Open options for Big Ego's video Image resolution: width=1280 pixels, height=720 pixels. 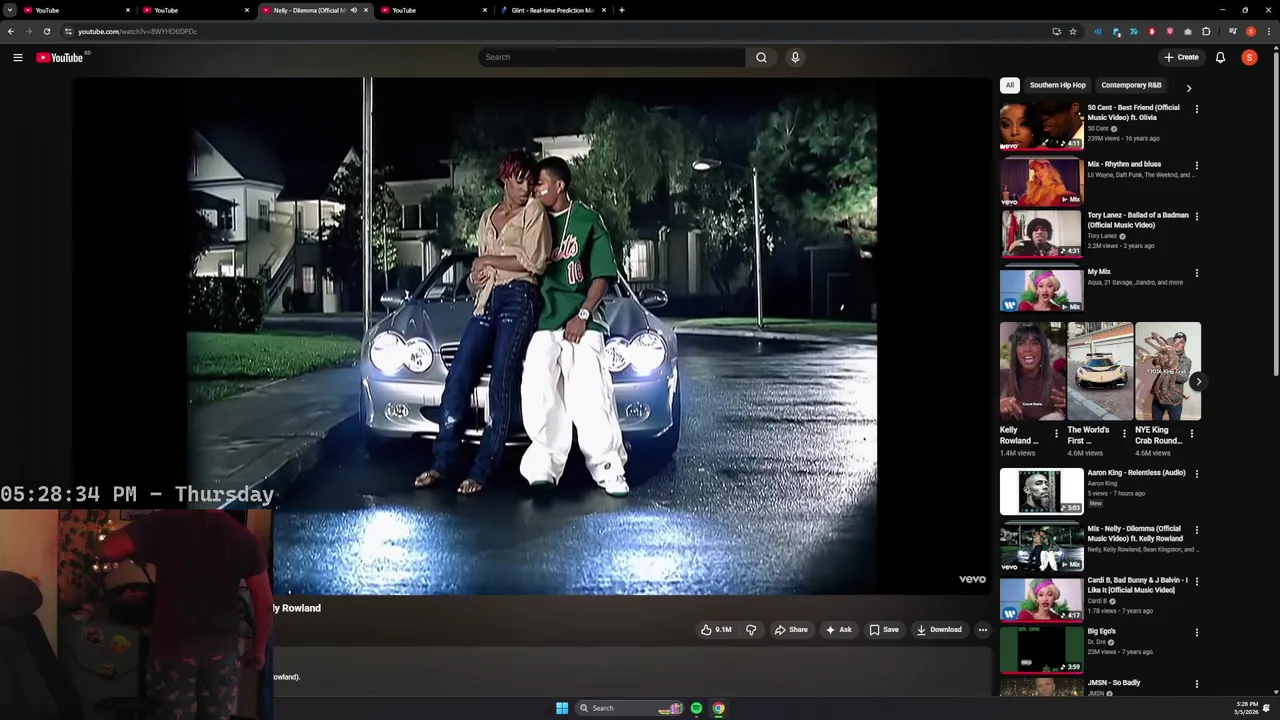tap(1196, 633)
